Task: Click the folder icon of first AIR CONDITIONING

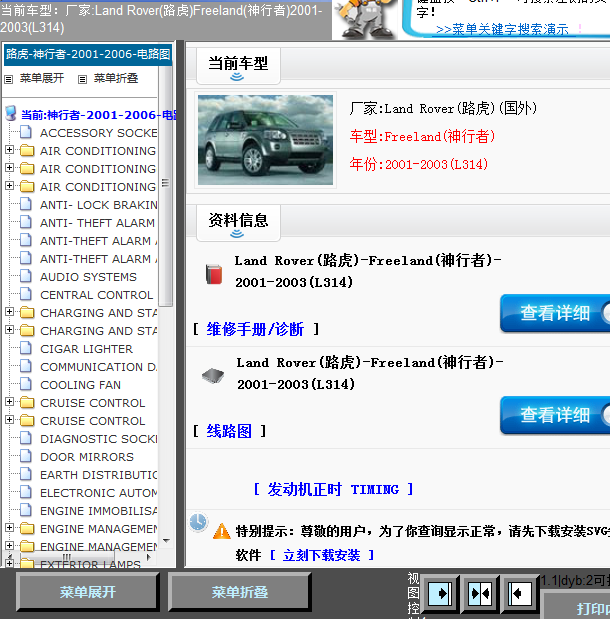Action: coord(27,150)
